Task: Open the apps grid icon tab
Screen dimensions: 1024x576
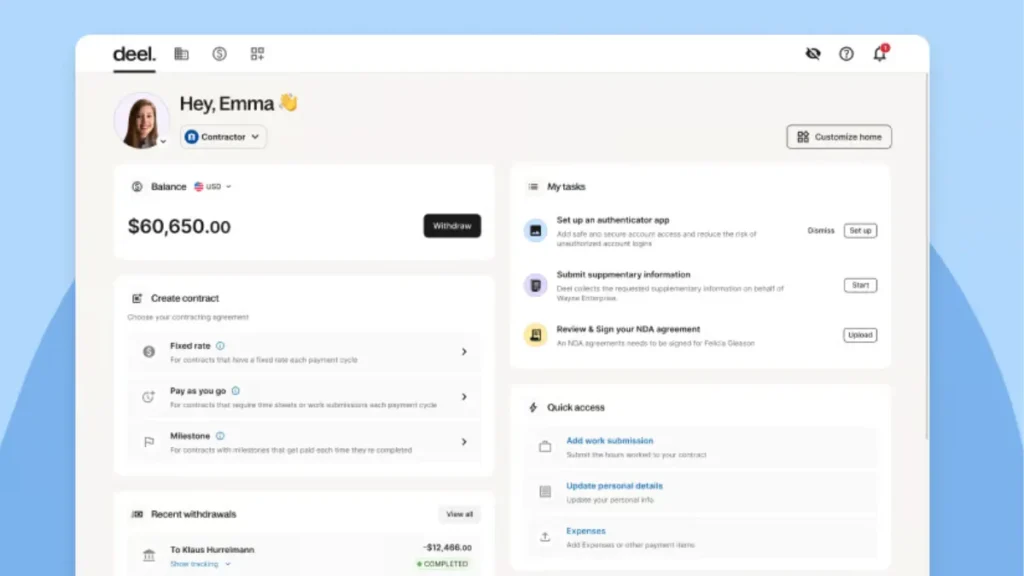Action: (257, 54)
